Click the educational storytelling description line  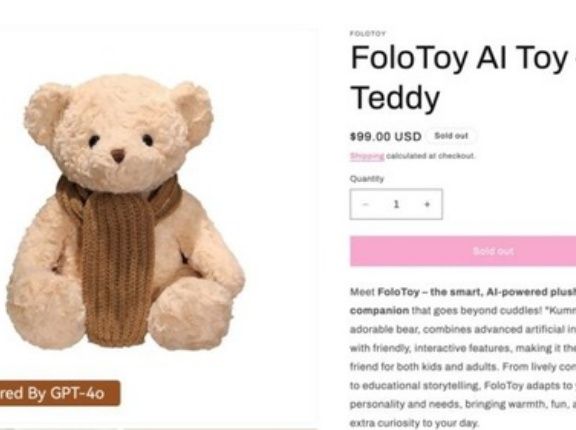click(x=463, y=386)
